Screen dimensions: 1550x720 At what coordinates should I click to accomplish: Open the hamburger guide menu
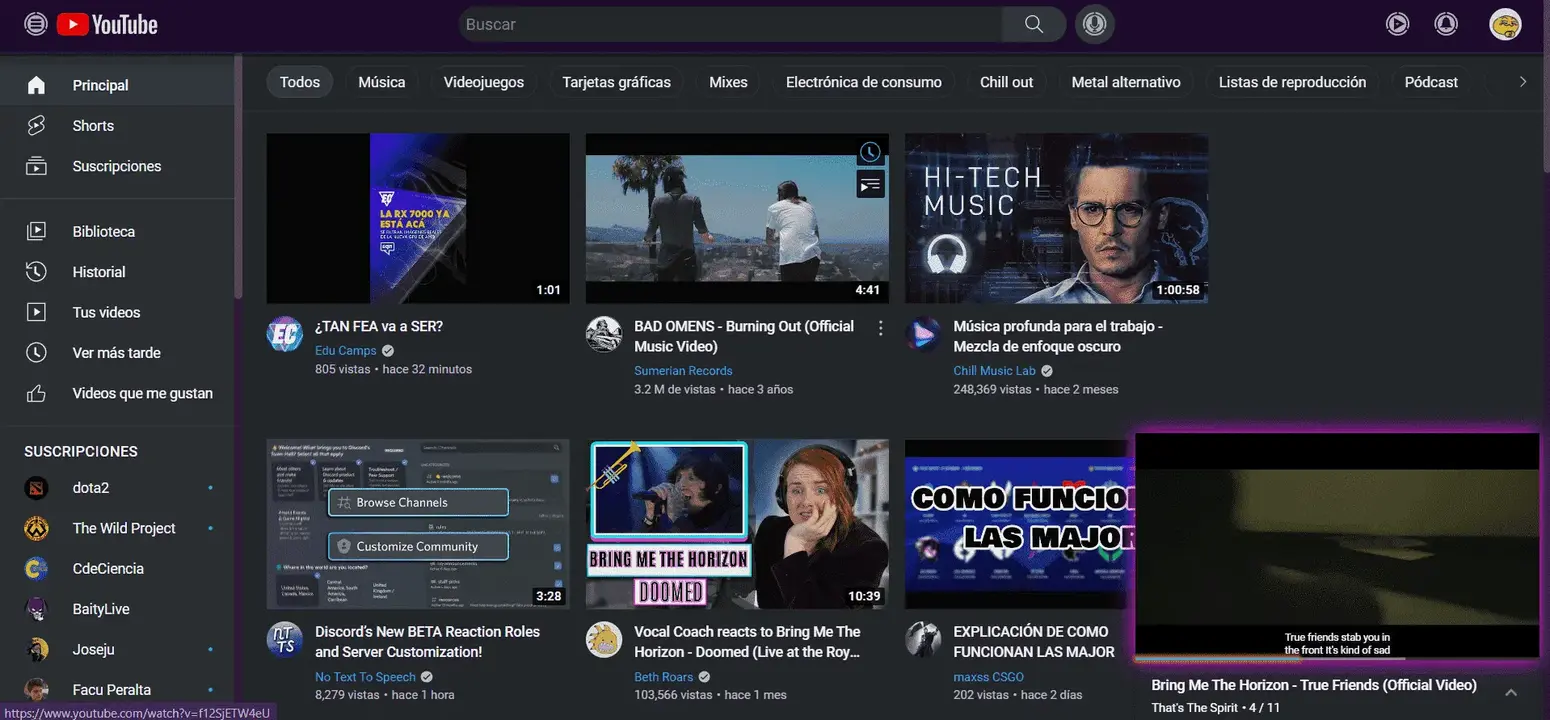pyautogui.click(x=36, y=24)
